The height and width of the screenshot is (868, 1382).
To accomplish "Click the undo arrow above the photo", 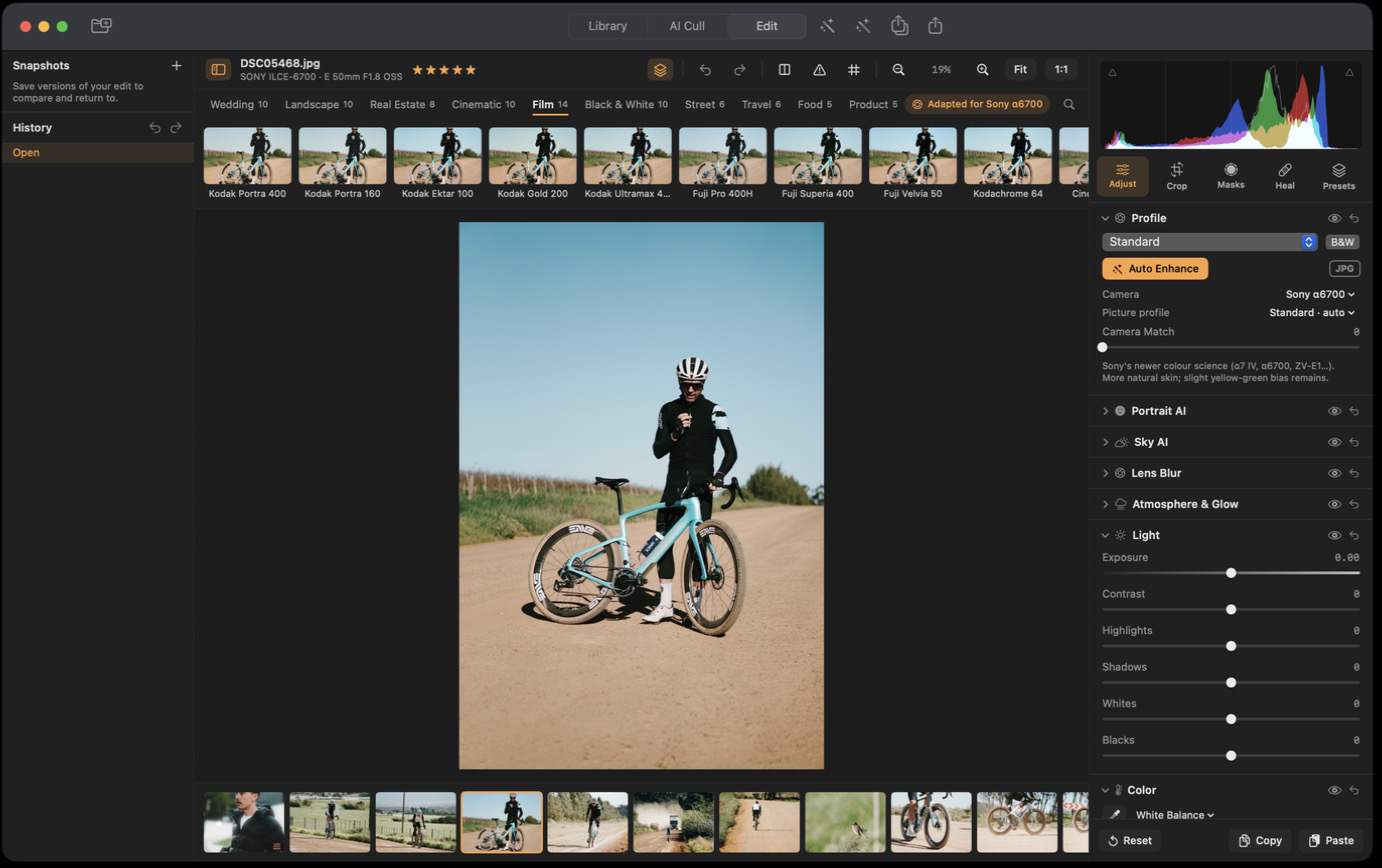I will tap(706, 69).
